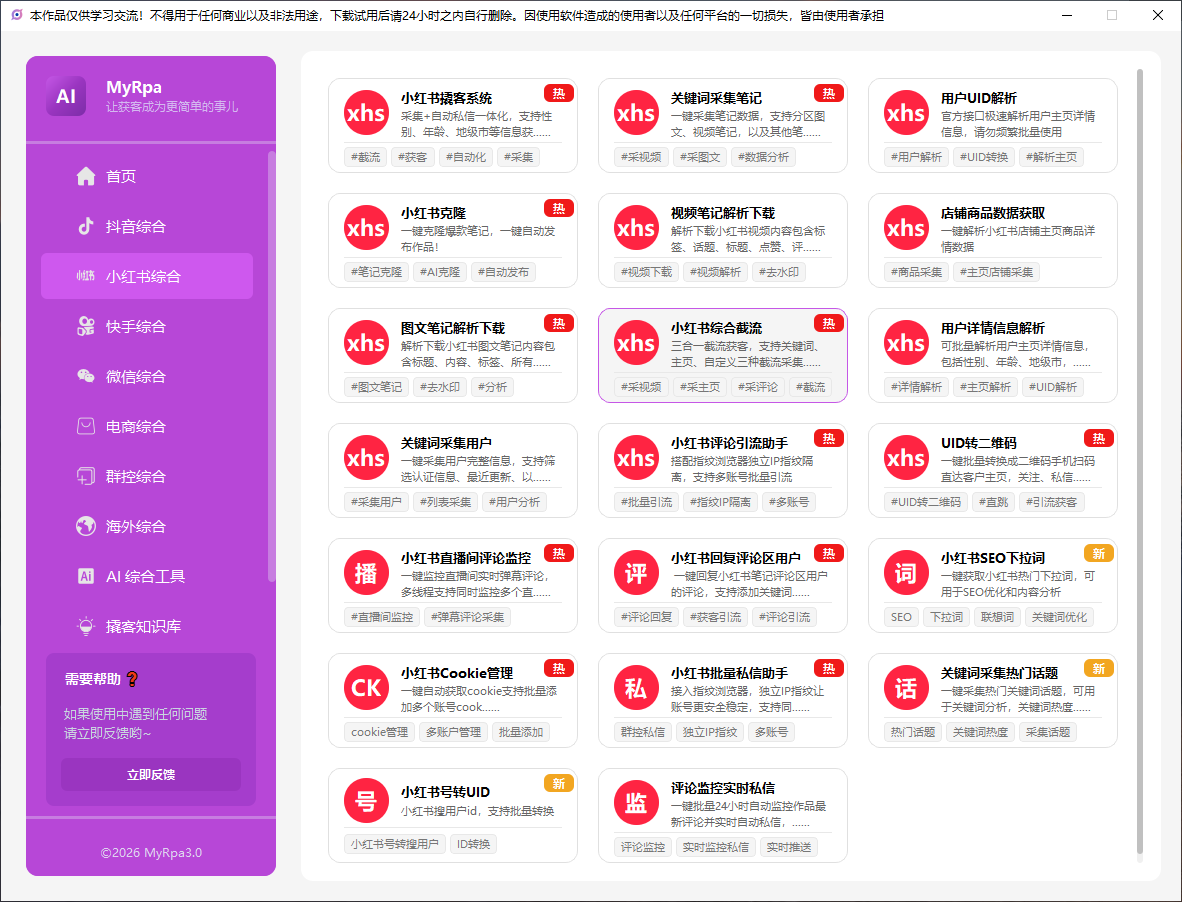Click the ©2026 MyRpa3.0 footer text
The image size is (1182, 902).
151,853
